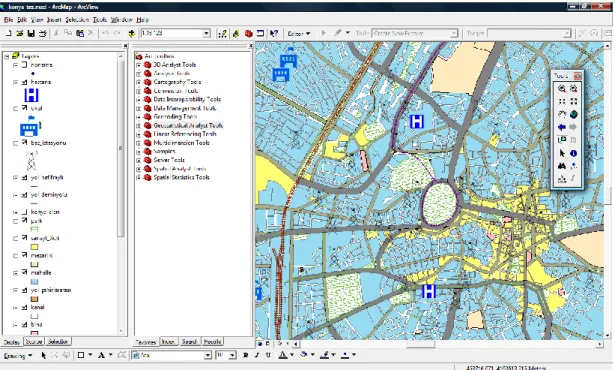Open the Editor toolbar icon beside the scale box
Image resolution: width=615 pixels, height=370 pixels.
(222, 34)
